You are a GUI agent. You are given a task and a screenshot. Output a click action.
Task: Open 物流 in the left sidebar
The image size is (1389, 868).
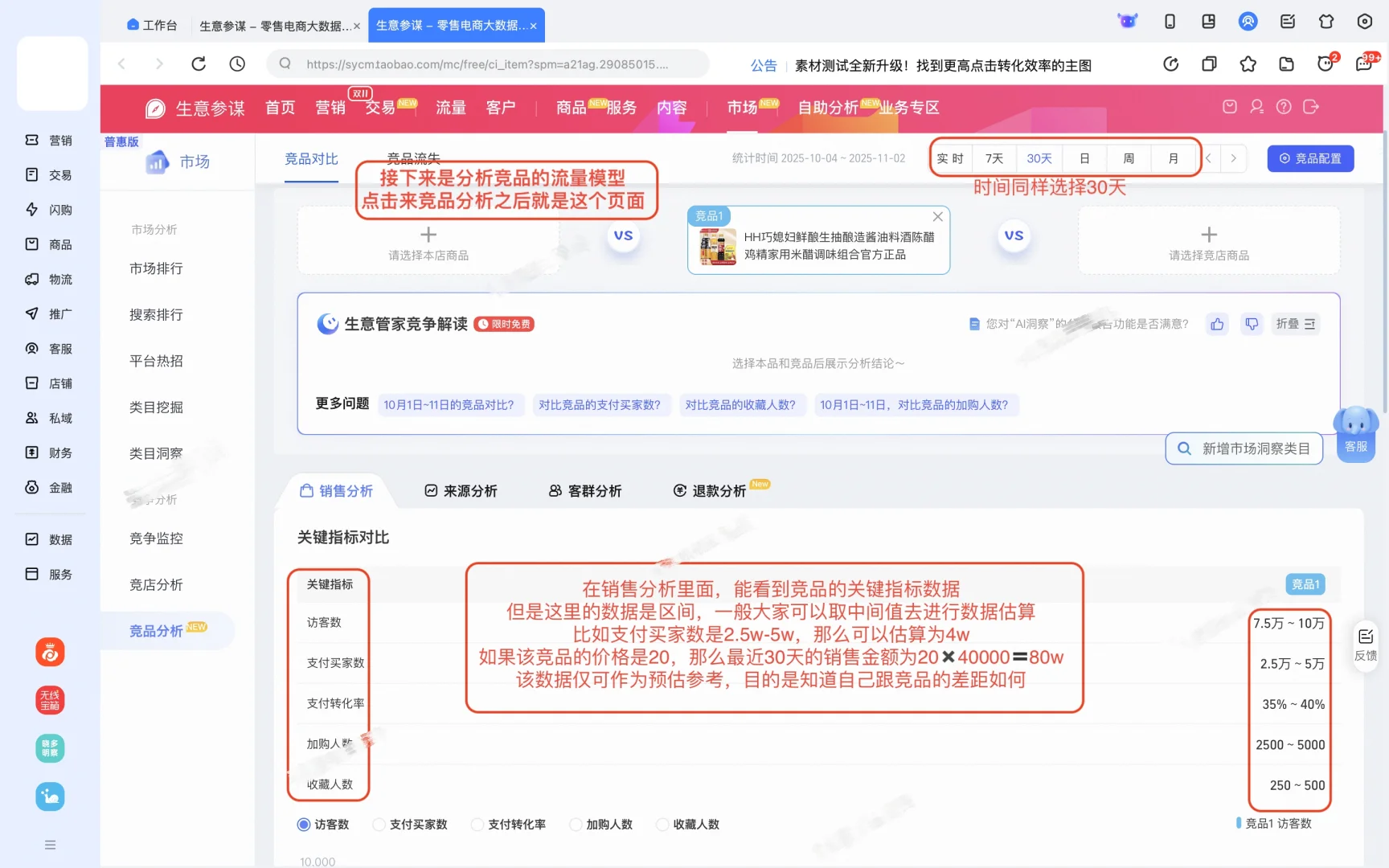tap(49, 280)
